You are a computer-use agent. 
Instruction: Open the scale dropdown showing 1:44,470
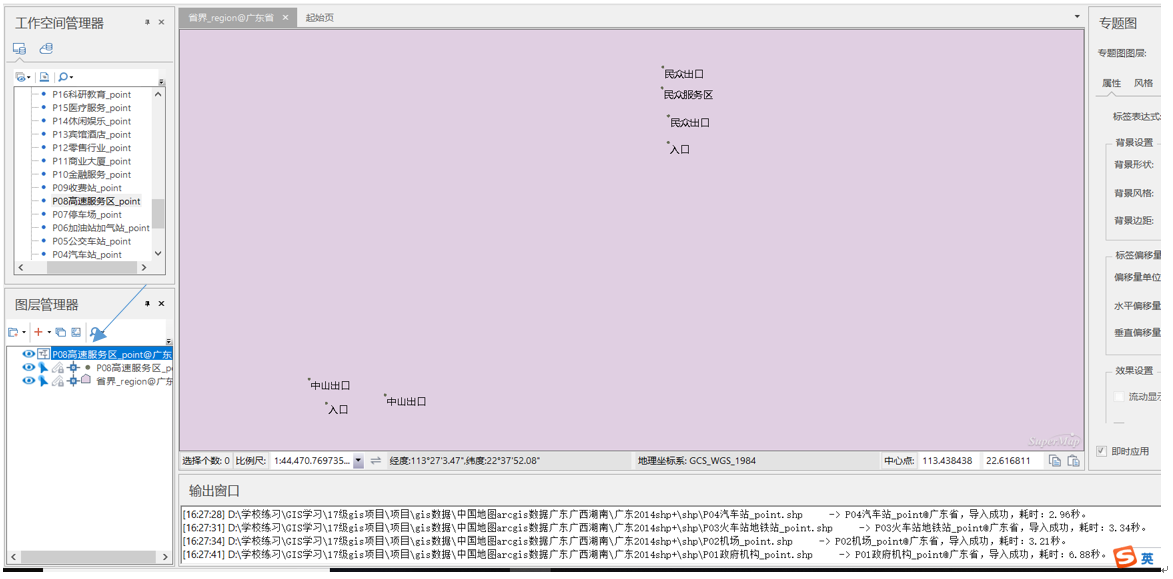(358, 461)
